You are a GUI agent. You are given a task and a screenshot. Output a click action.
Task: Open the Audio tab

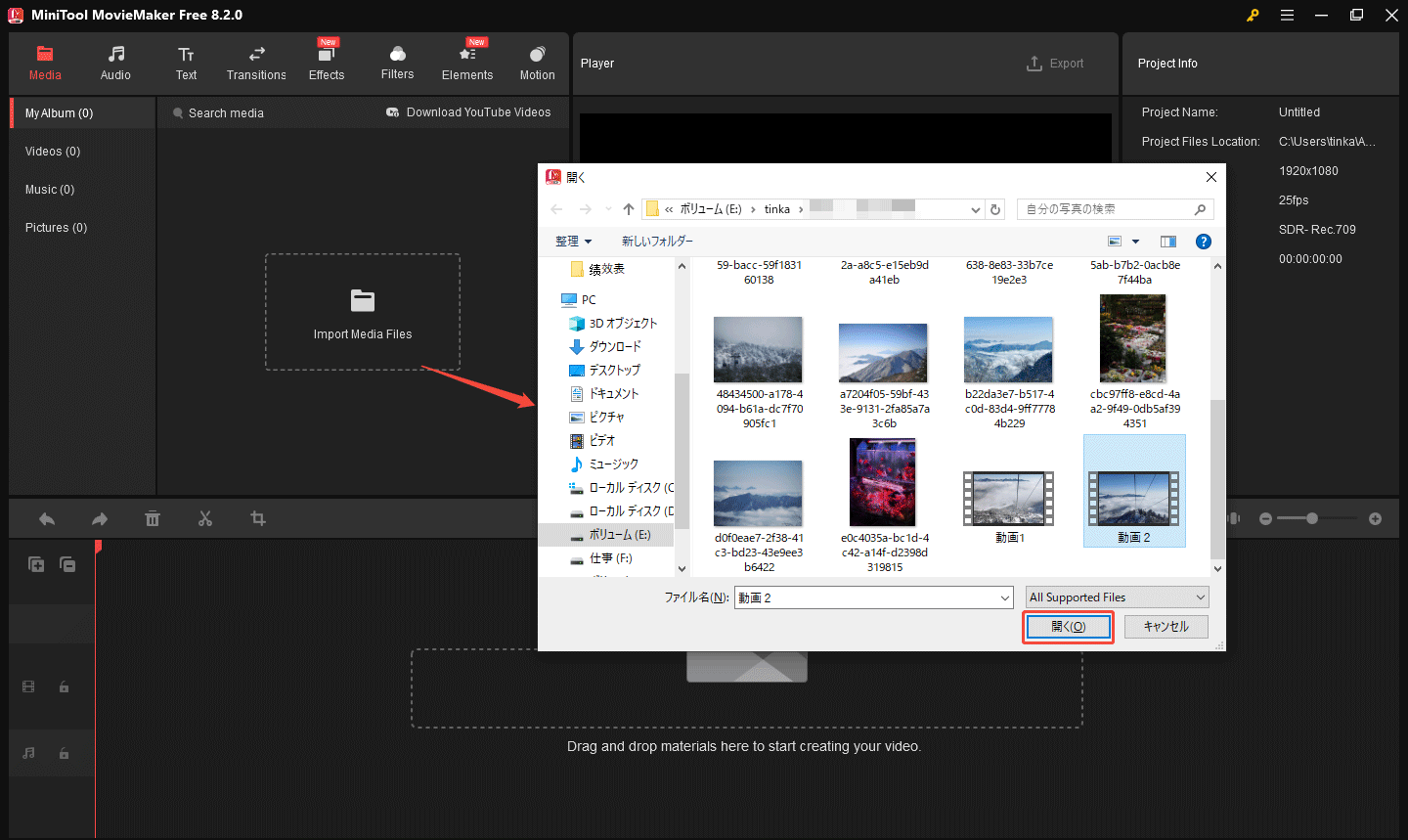coord(115,64)
